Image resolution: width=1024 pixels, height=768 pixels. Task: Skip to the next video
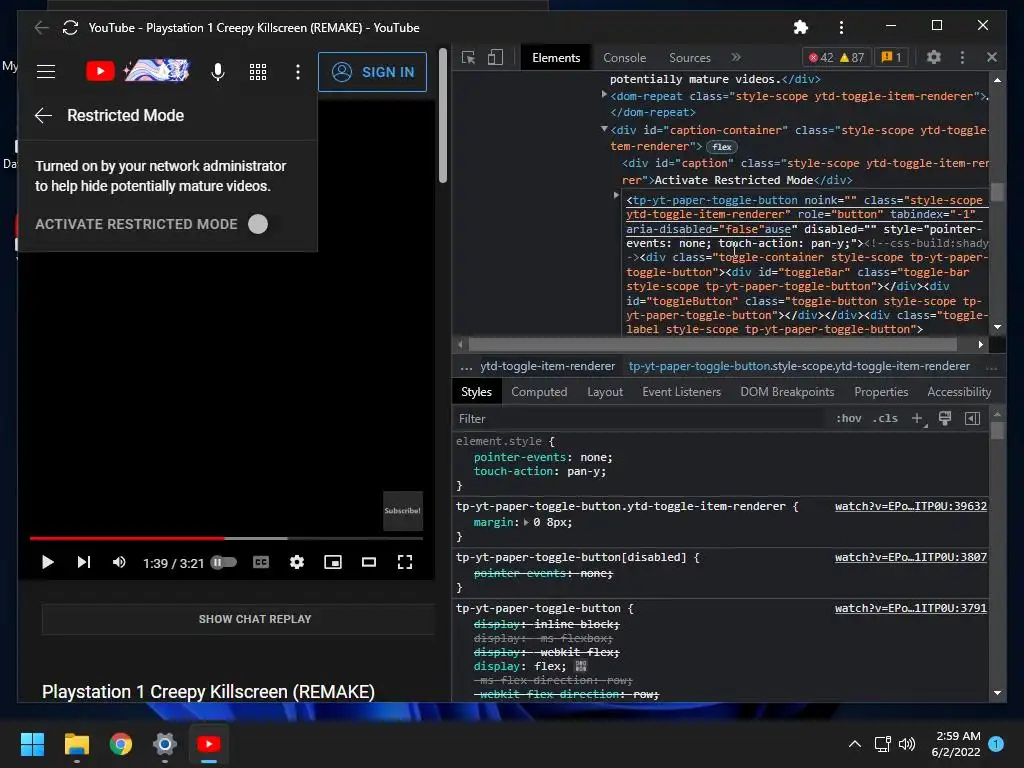coord(84,562)
